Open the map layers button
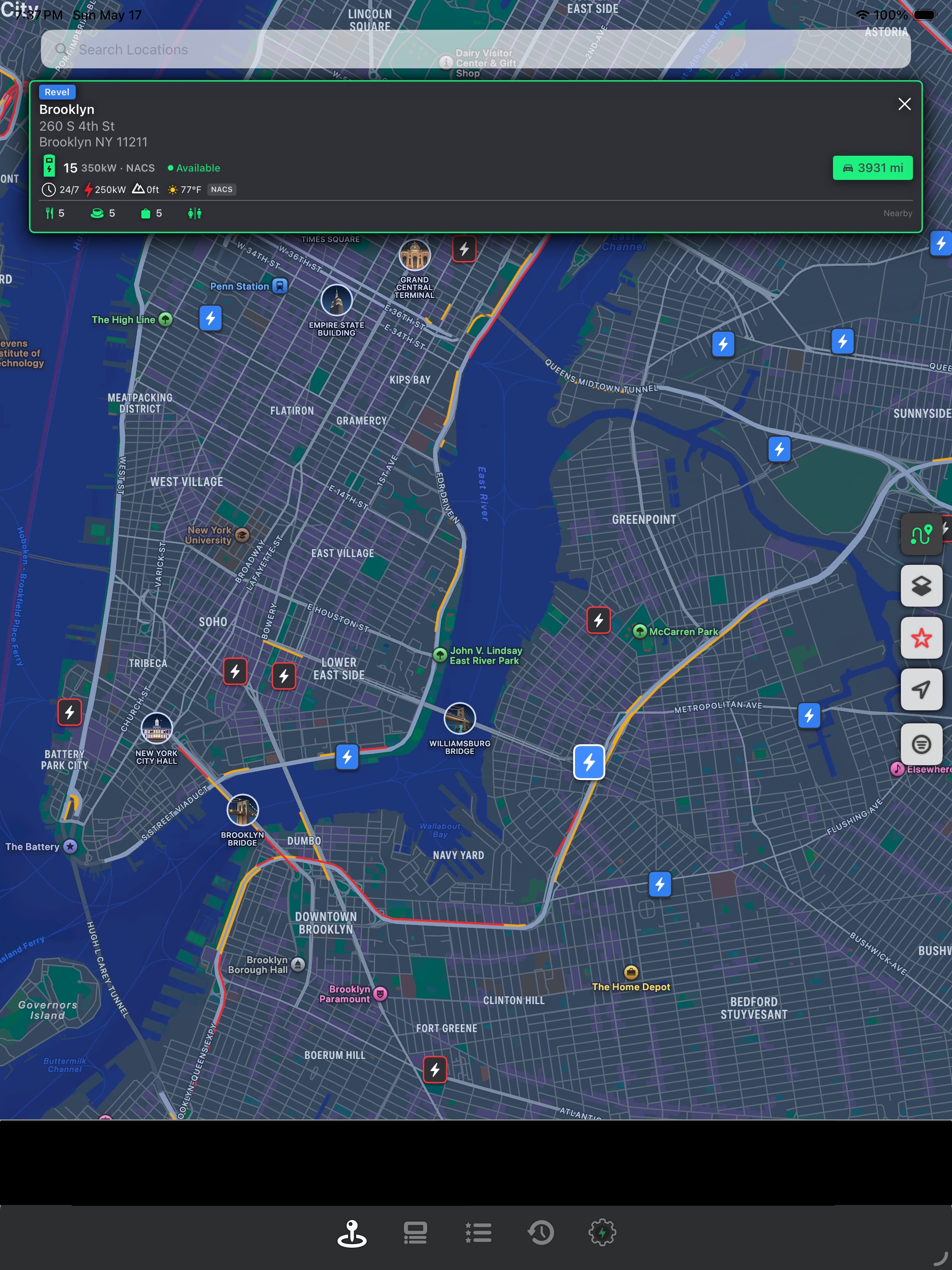Screen dimensions: 952x1270 coord(921,586)
